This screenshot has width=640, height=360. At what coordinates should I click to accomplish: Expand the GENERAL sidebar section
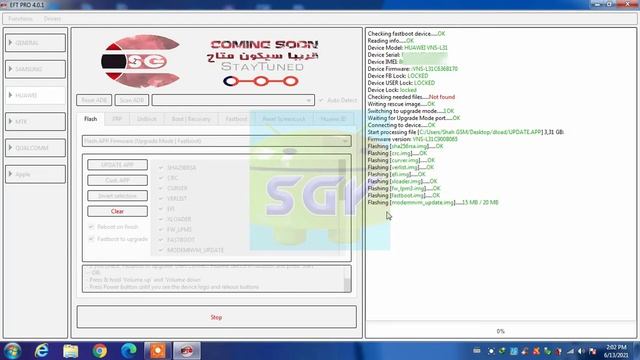tap(36, 43)
